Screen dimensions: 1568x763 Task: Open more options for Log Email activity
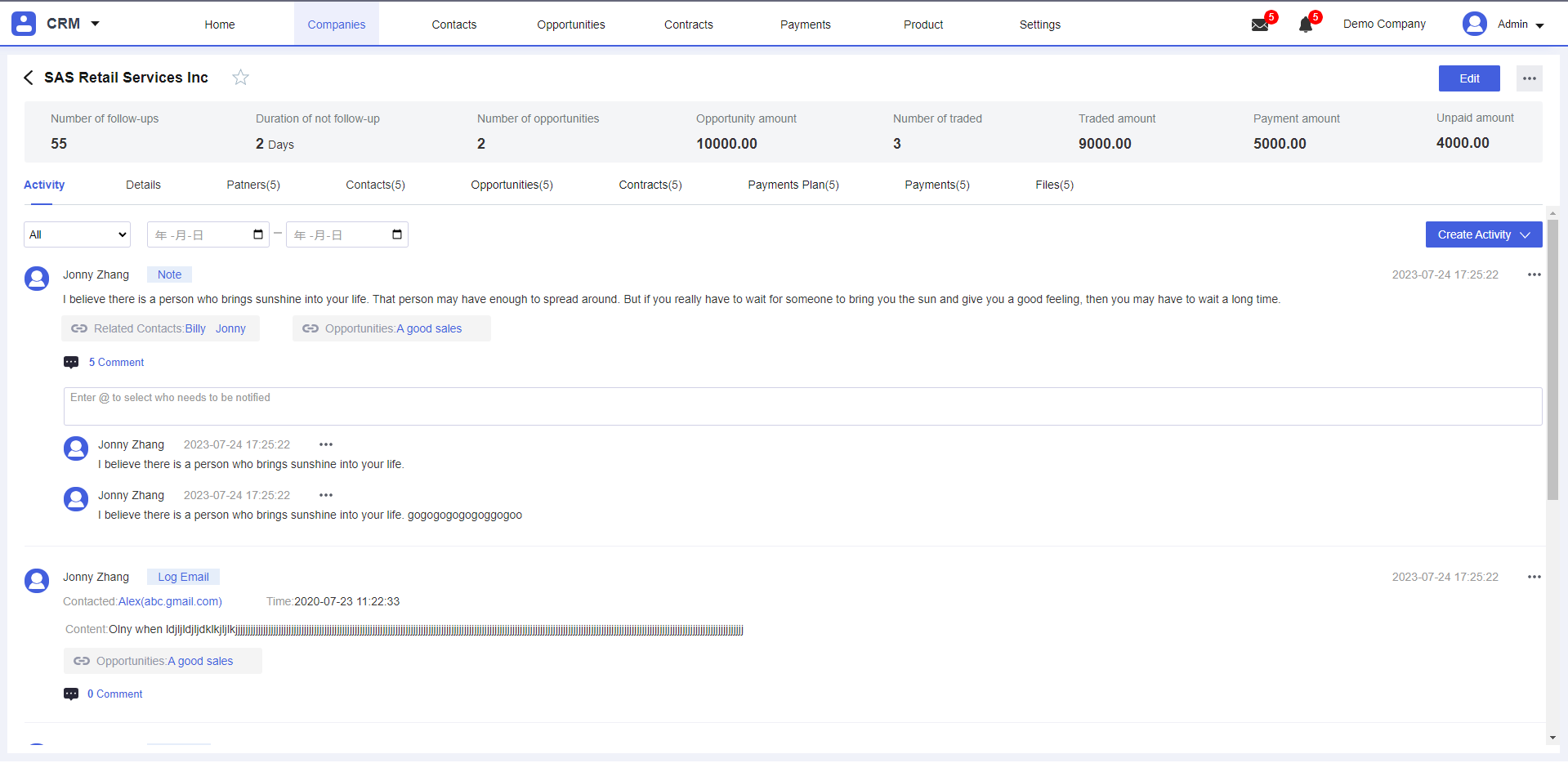1534,577
